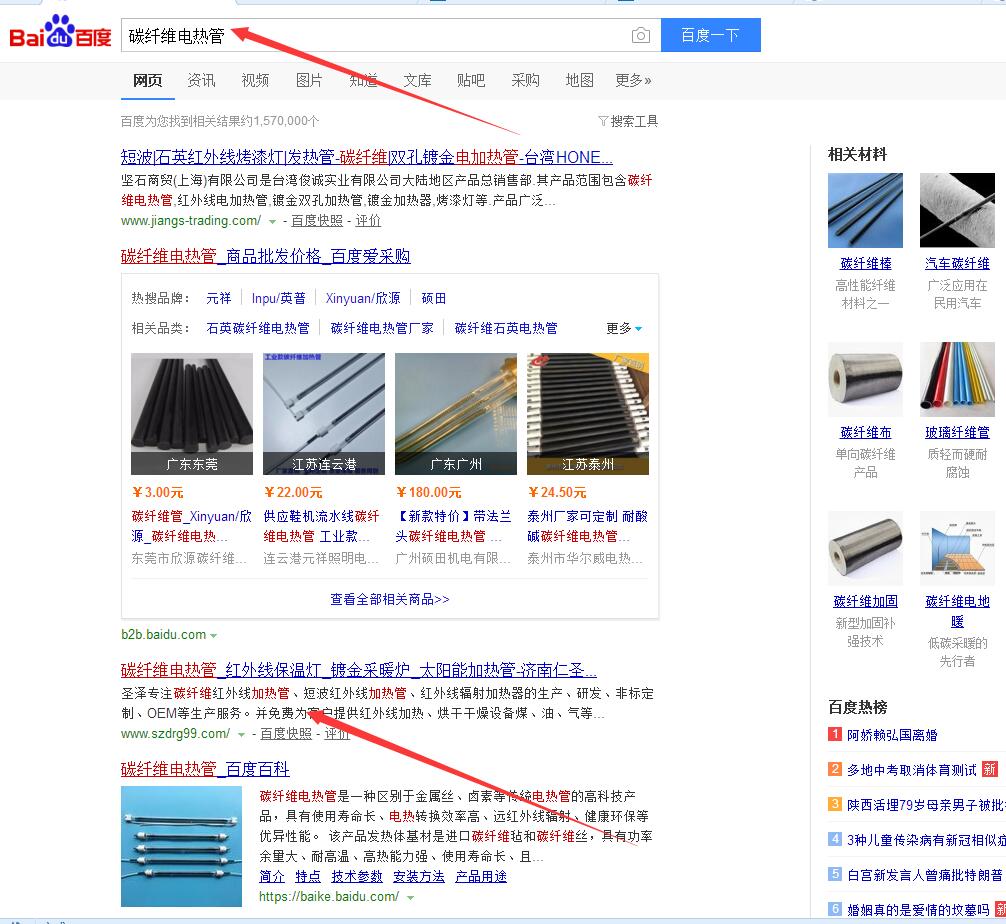1006x924 pixels.
Task: Open the 碳纤维棒 related material image
Action: (x=865, y=210)
